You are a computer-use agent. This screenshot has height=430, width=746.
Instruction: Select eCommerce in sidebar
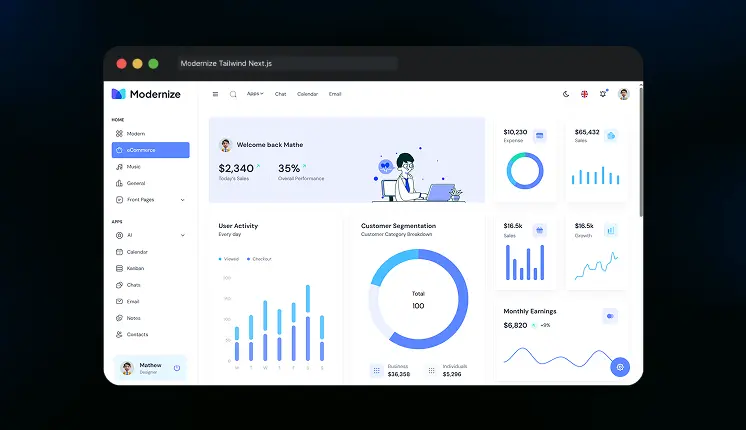[x=150, y=150]
